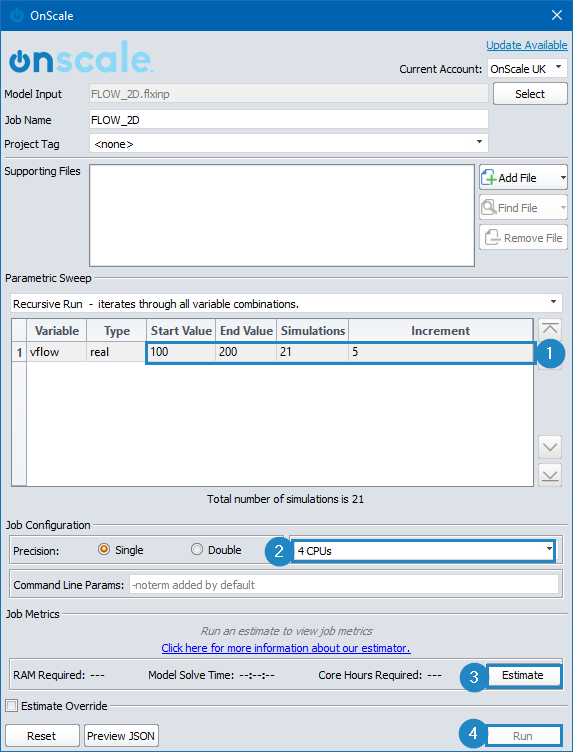Viewport: 573px width, 752px height.
Task: Expand the Project Tag dropdown
Action: (x=289, y=143)
